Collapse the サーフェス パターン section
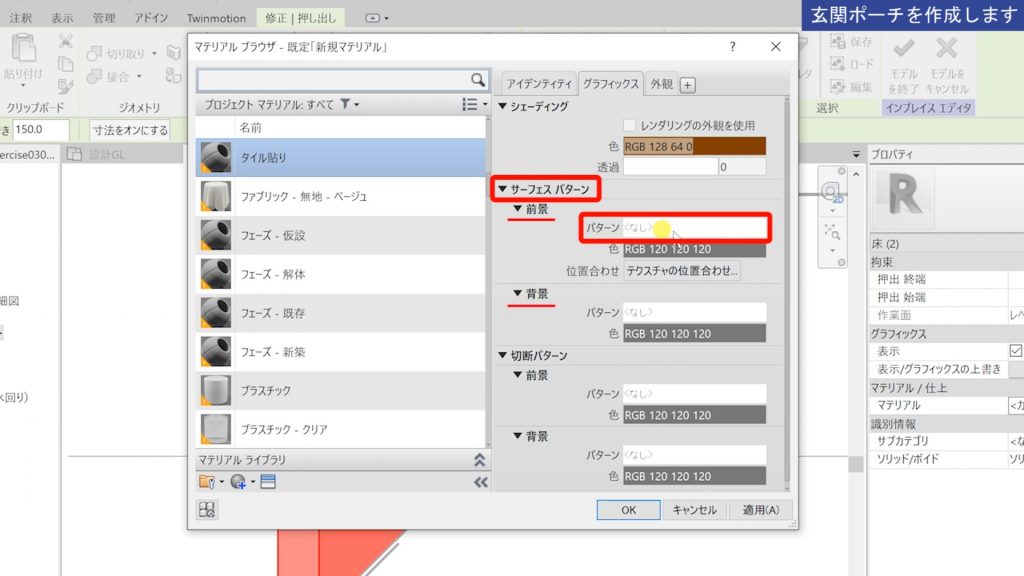This screenshot has width=1024, height=576. pyautogui.click(x=505, y=189)
